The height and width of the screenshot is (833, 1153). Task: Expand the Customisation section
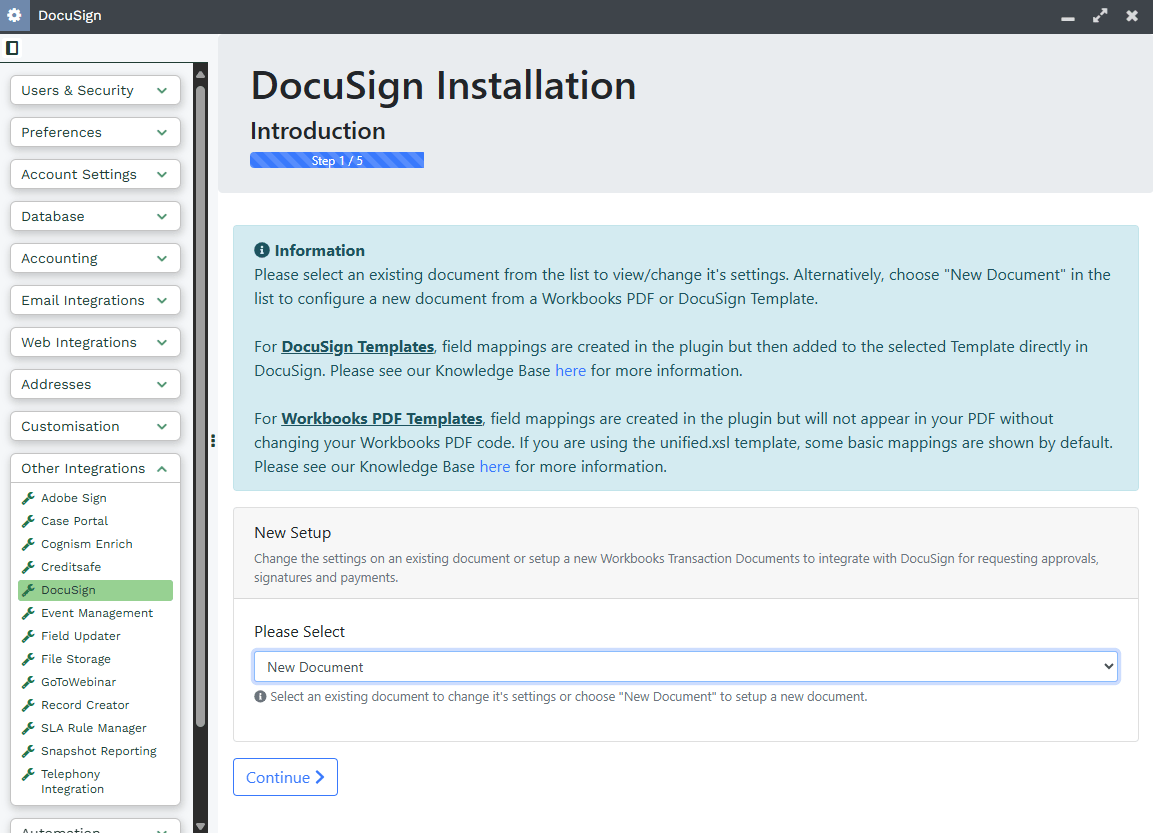click(96, 426)
